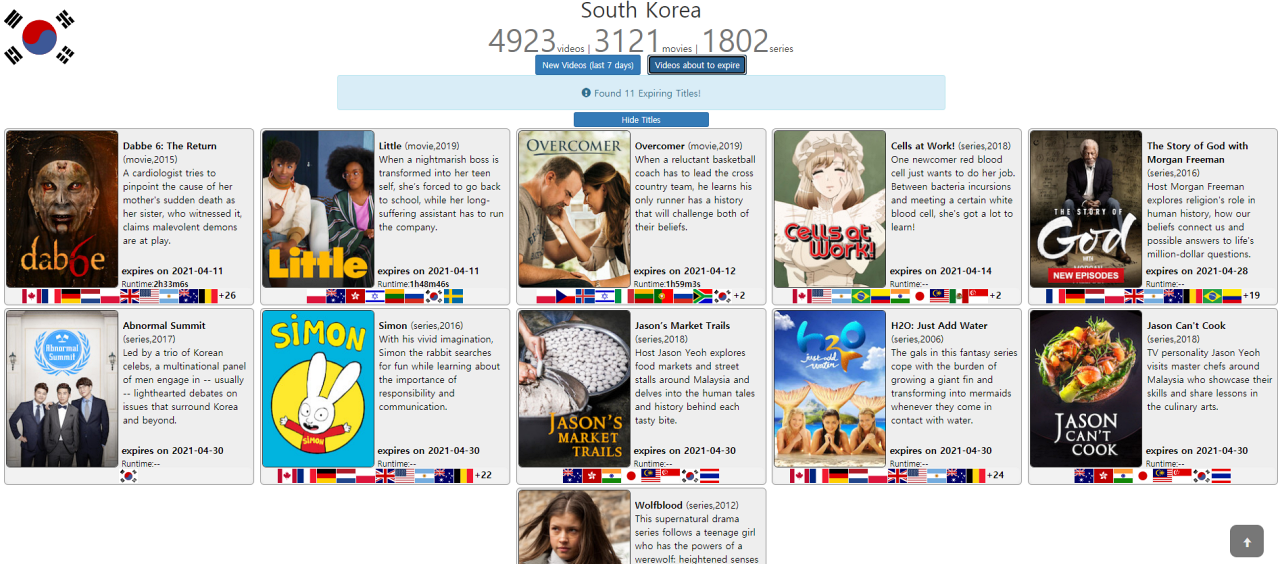This screenshot has width=1280, height=564.
Task: Click the Overcomer title link
Action: [x=660, y=146]
